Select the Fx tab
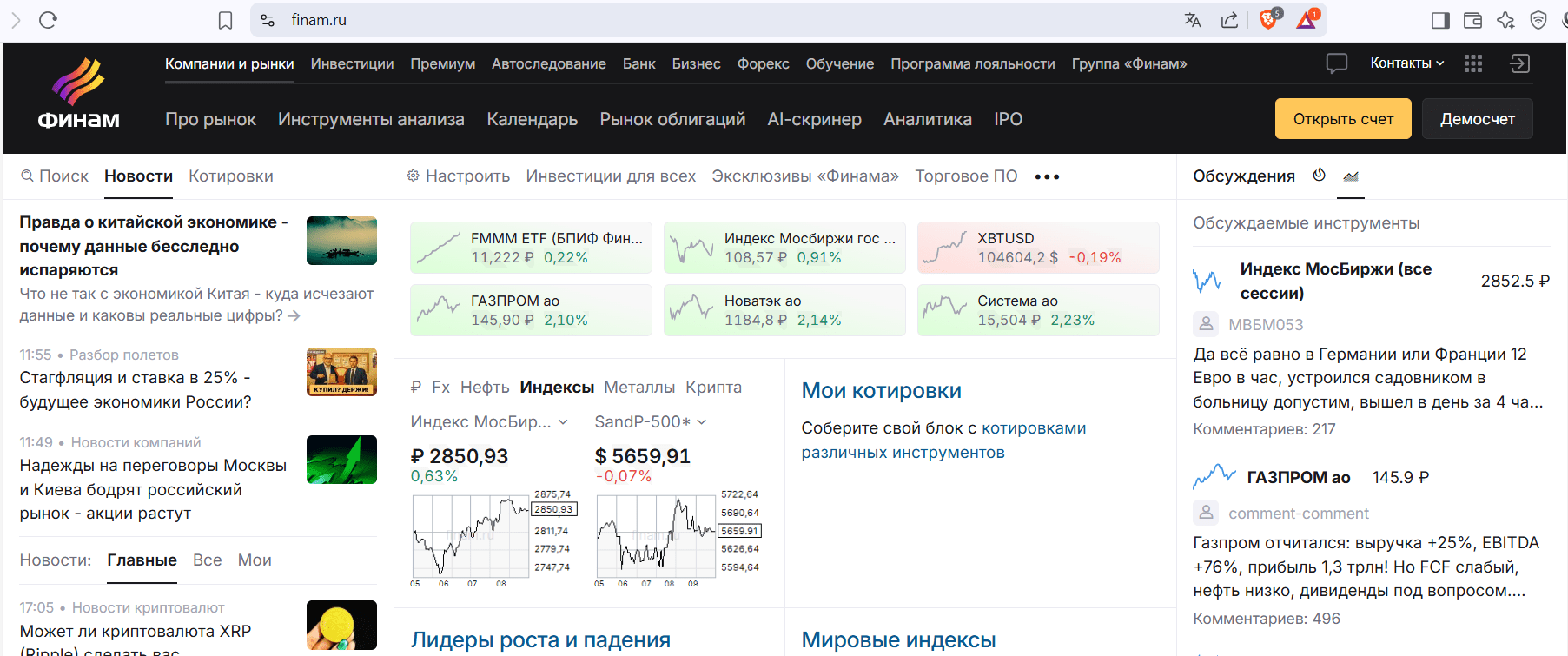 tap(440, 388)
